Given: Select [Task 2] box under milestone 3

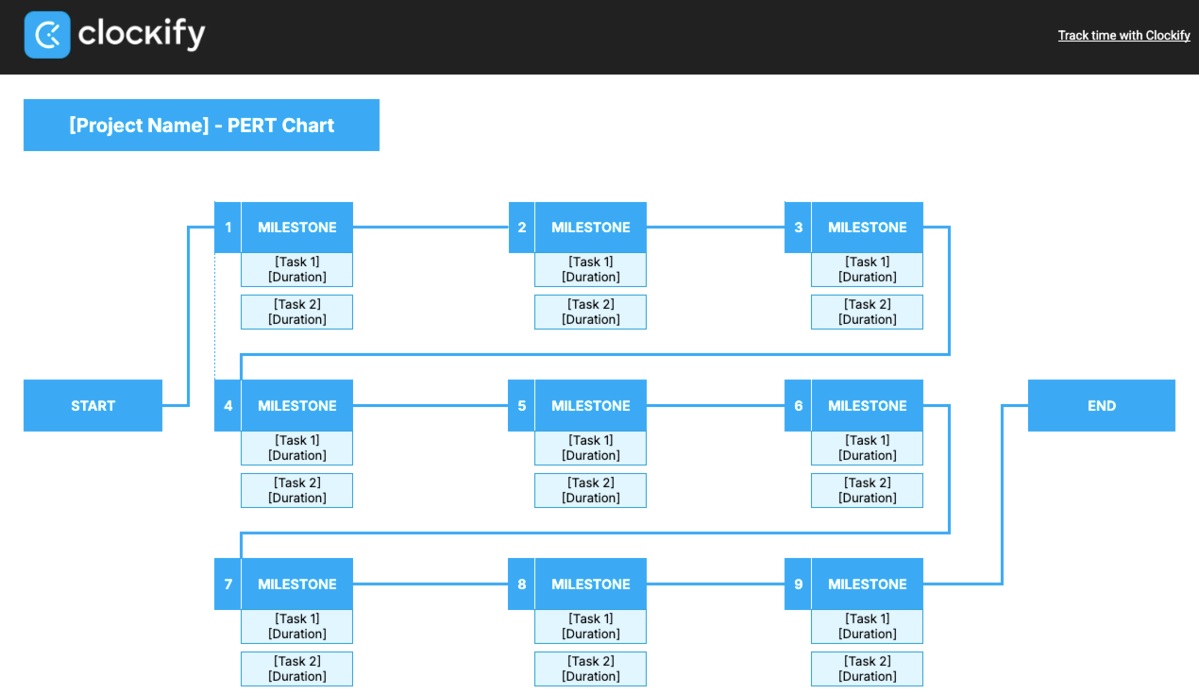Looking at the screenshot, I should pos(867,312).
